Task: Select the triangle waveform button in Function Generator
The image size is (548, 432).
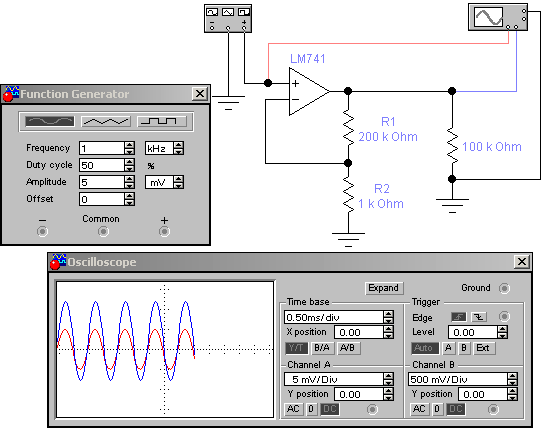Action: tap(106, 121)
